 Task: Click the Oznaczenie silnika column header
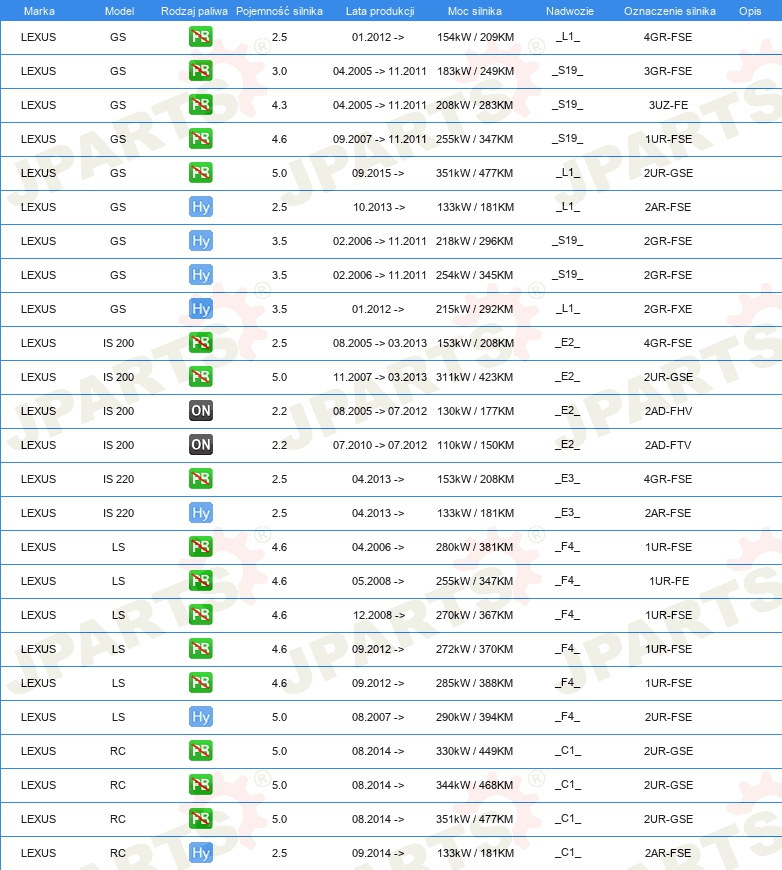click(669, 11)
